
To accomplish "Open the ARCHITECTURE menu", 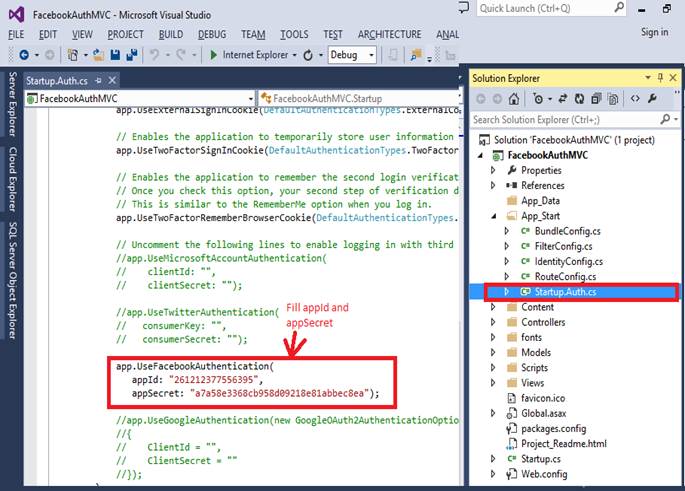I will [x=389, y=35].
